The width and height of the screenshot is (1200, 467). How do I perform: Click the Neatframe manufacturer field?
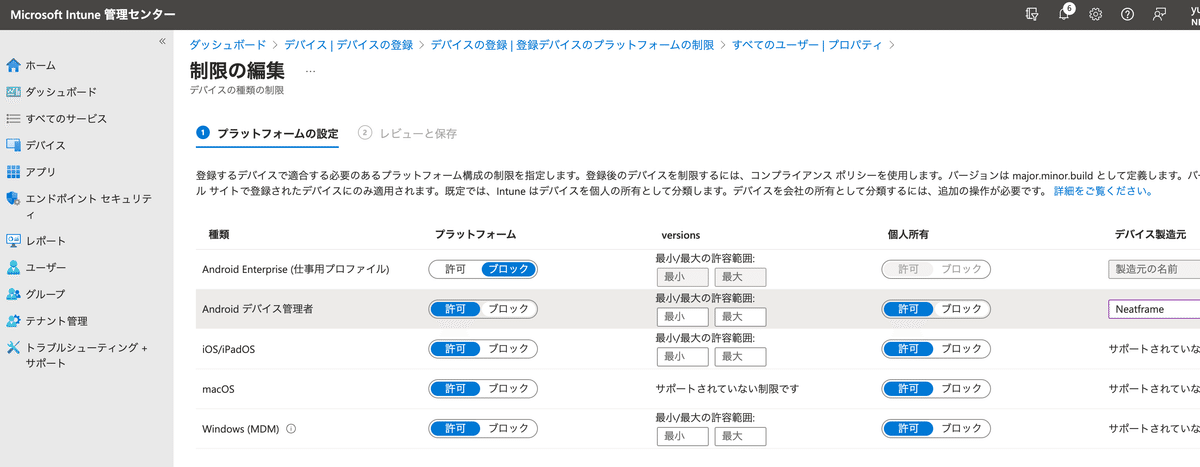(1154, 309)
